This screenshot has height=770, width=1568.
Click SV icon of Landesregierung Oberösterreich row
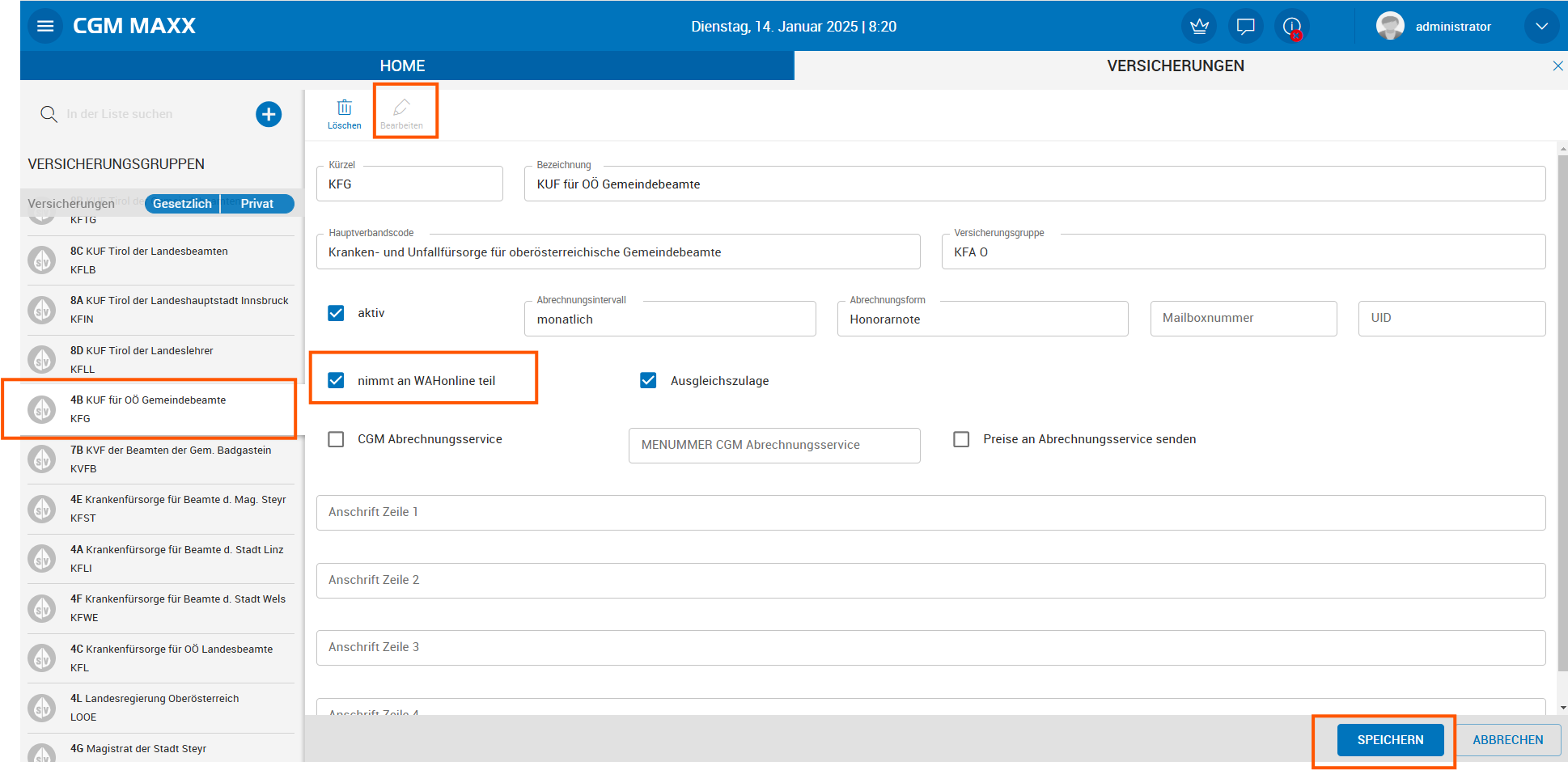pos(42,708)
